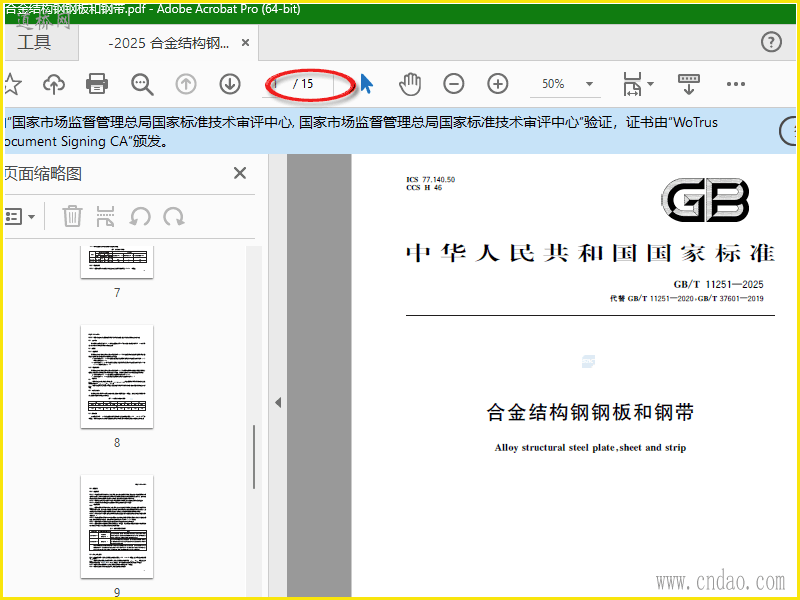Open the thumbnails options list dropdown

[x=19, y=217]
